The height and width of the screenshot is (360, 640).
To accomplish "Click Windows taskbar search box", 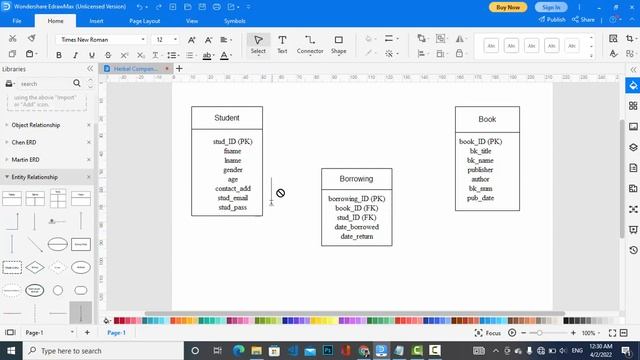I will (x=104, y=351).
